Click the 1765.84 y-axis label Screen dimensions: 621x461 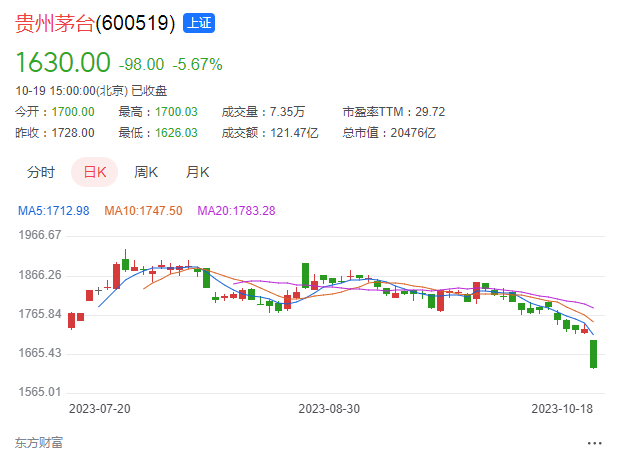pyautogui.click(x=40, y=314)
